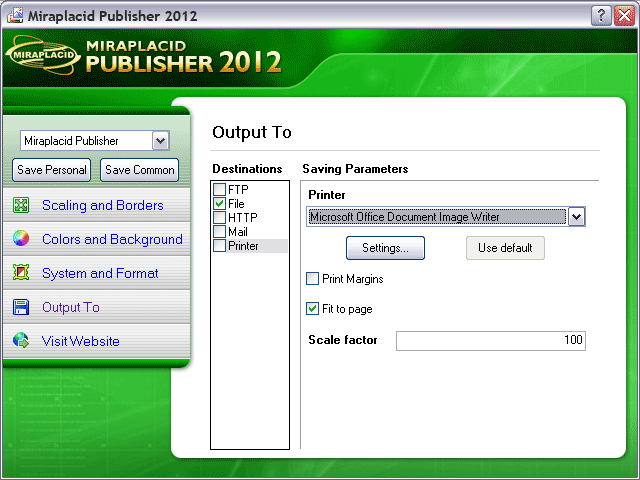Viewport: 640px width, 480px height.
Task: Select Mail label in Destinations list
Action: click(x=238, y=231)
